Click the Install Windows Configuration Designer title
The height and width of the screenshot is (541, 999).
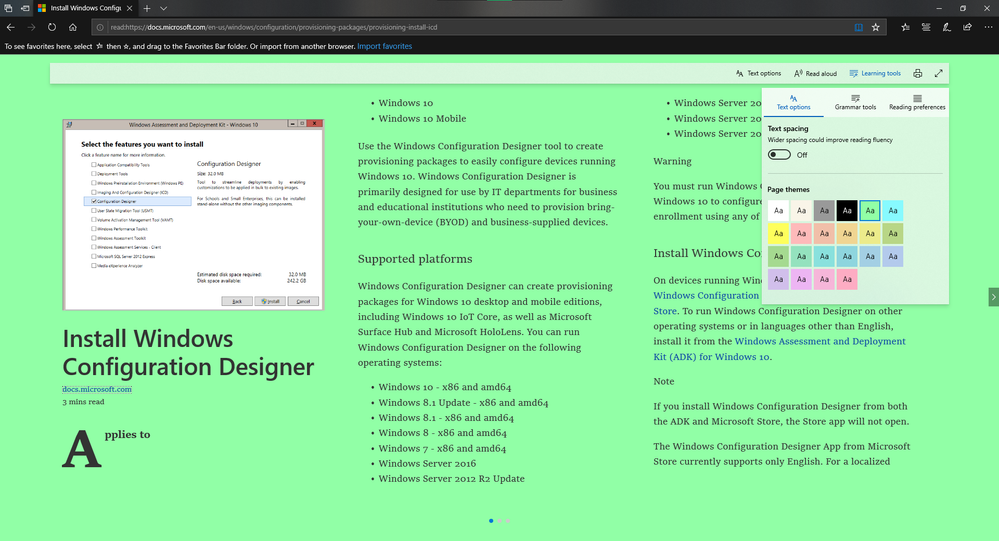point(188,352)
